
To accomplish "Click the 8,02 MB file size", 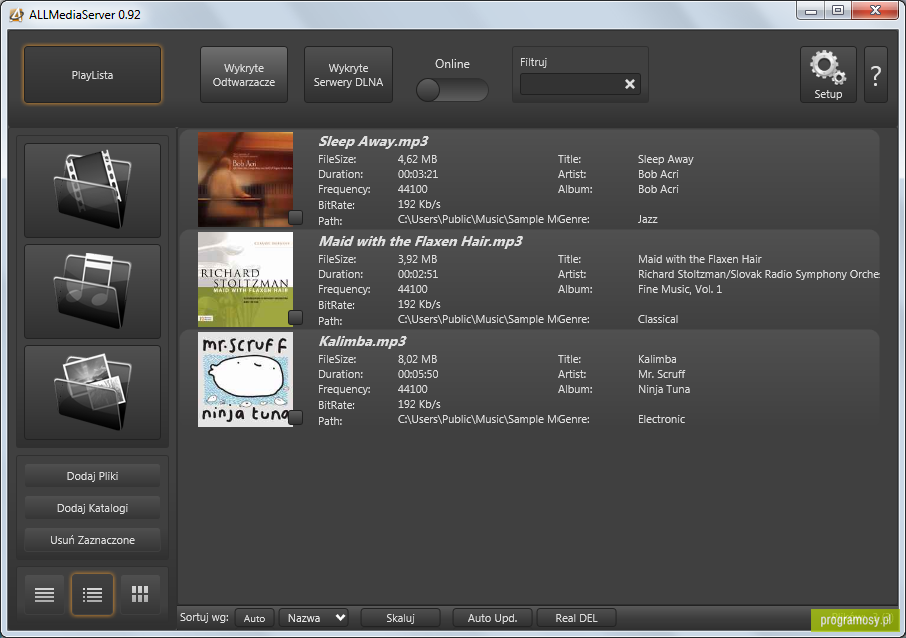I will tap(417, 359).
